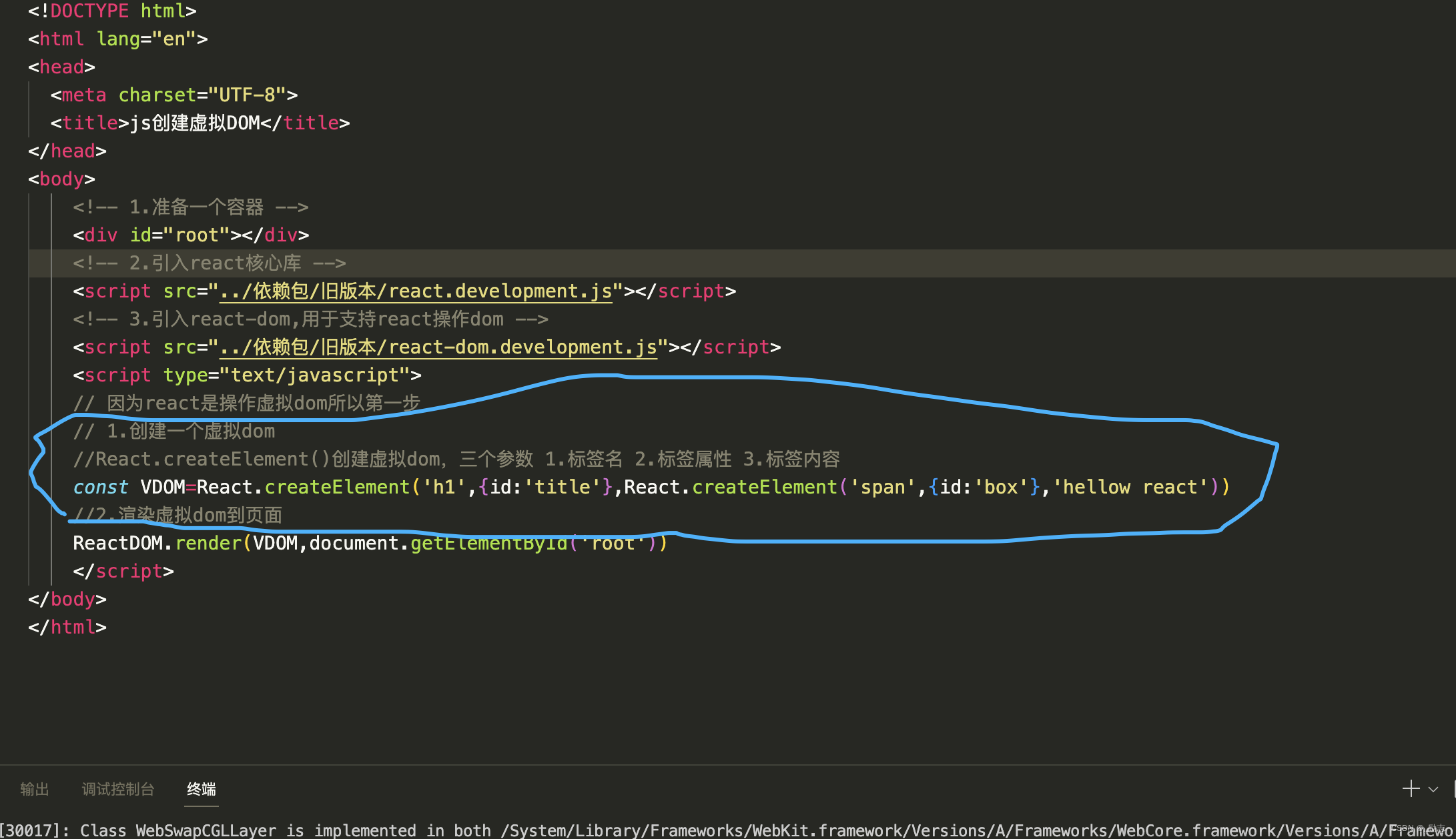Image resolution: width=1456 pixels, height=839 pixels.
Task: Open the react-dom.development.js script path link
Action: pos(438,347)
